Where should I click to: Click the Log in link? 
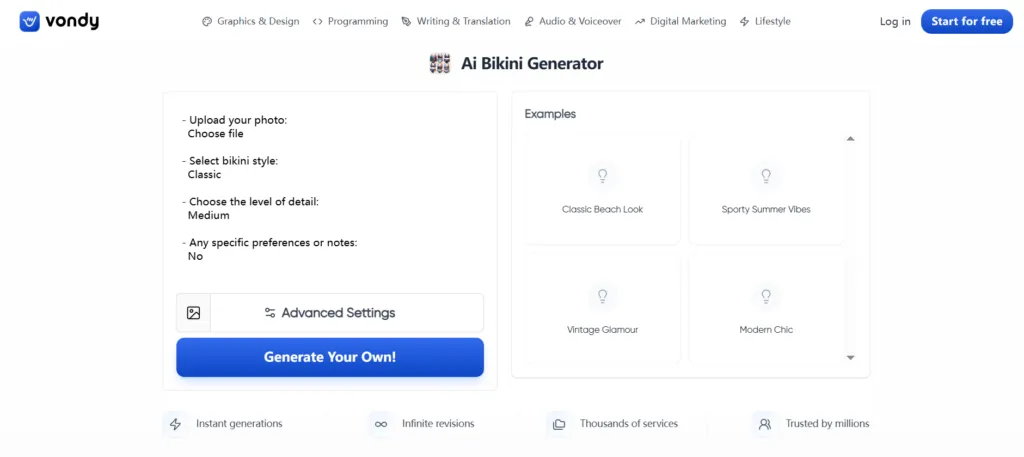pyautogui.click(x=895, y=22)
